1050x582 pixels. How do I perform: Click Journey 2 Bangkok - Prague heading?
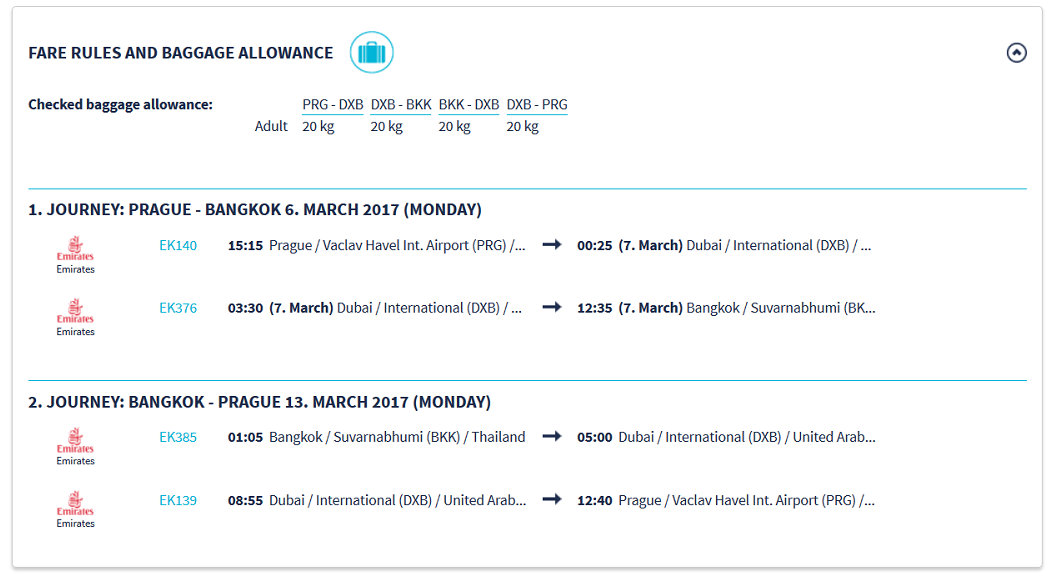259,402
